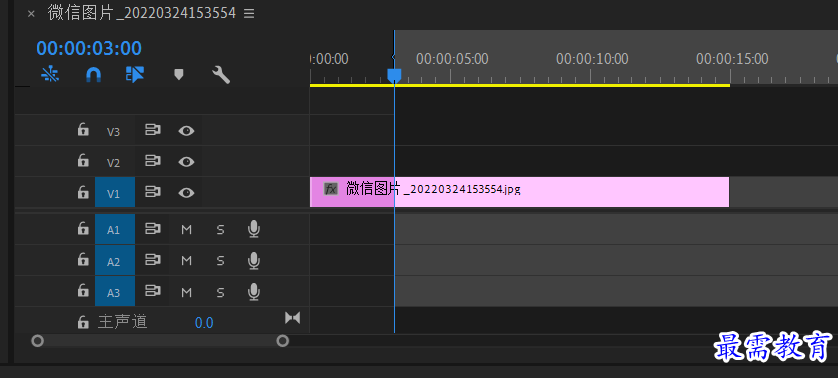Click right handle of zoom scrollbar

[x=283, y=341]
